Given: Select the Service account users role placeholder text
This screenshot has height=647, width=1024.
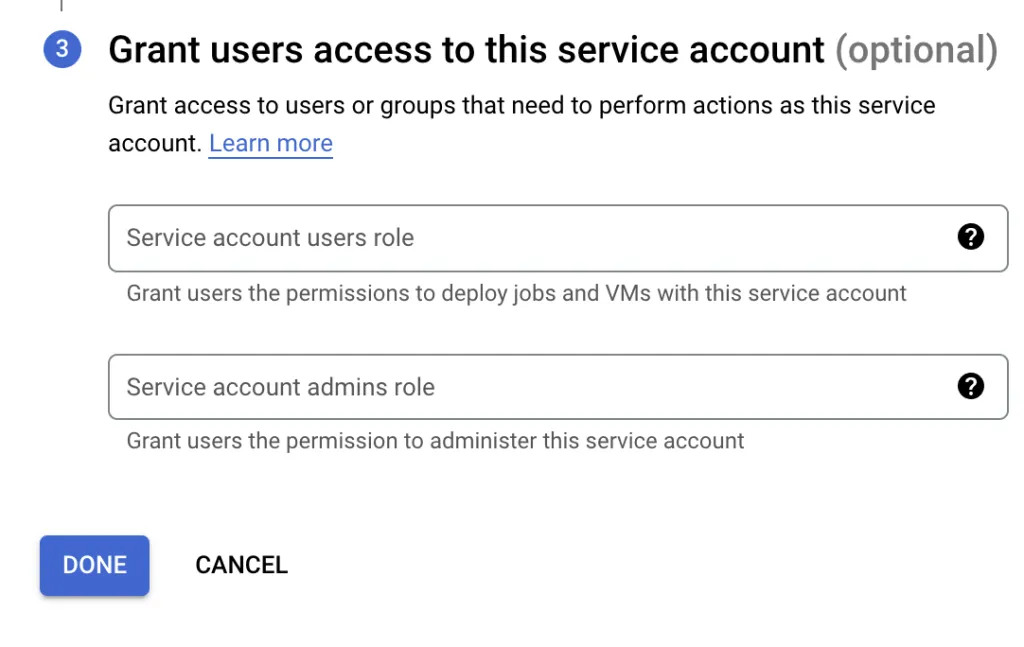Looking at the screenshot, I should pyautogui.click(x=270, y=238).
